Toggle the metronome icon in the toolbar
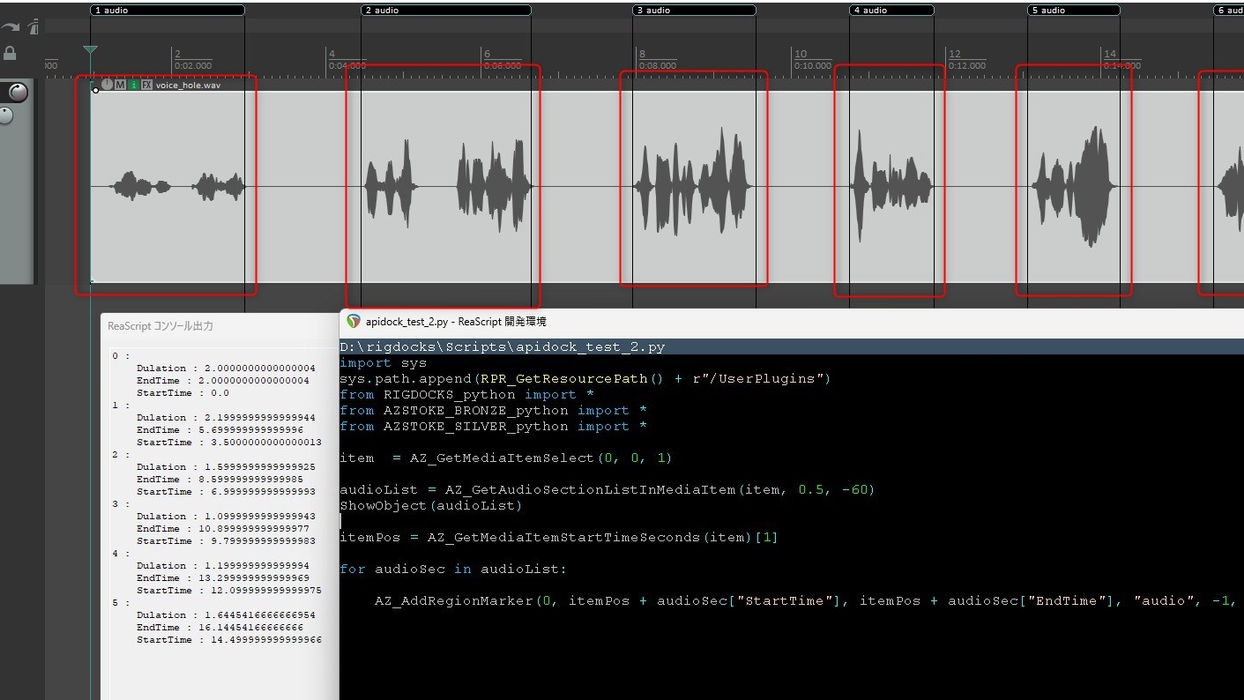The height and width of the screenshot is (700, 1244). 33,27
